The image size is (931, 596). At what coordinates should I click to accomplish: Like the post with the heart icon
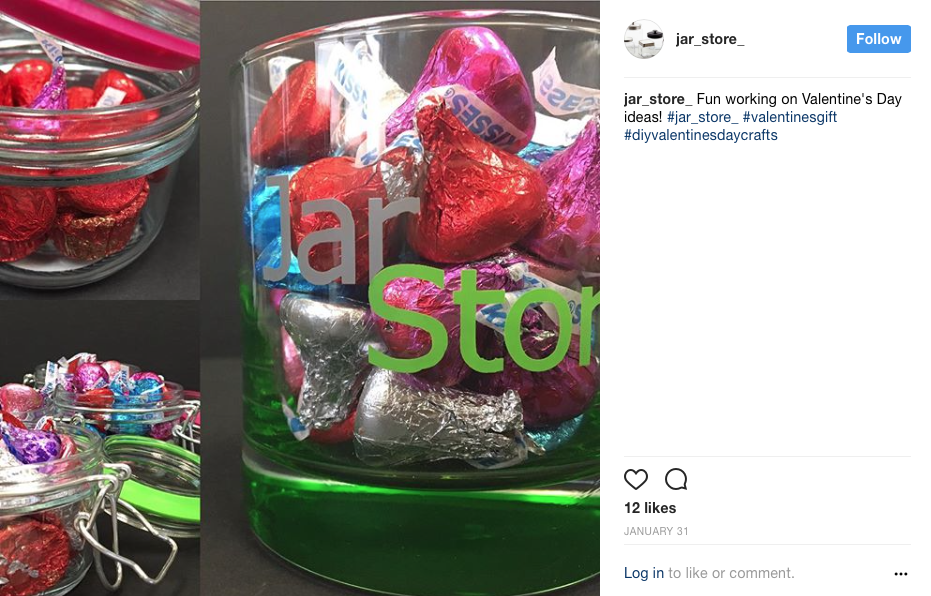coord(635,479)
